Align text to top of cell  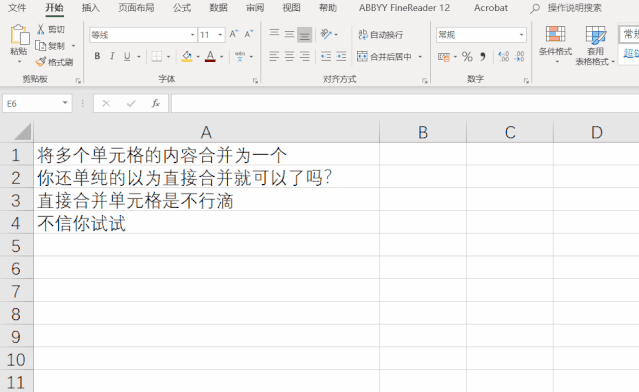tap(274, 34)
